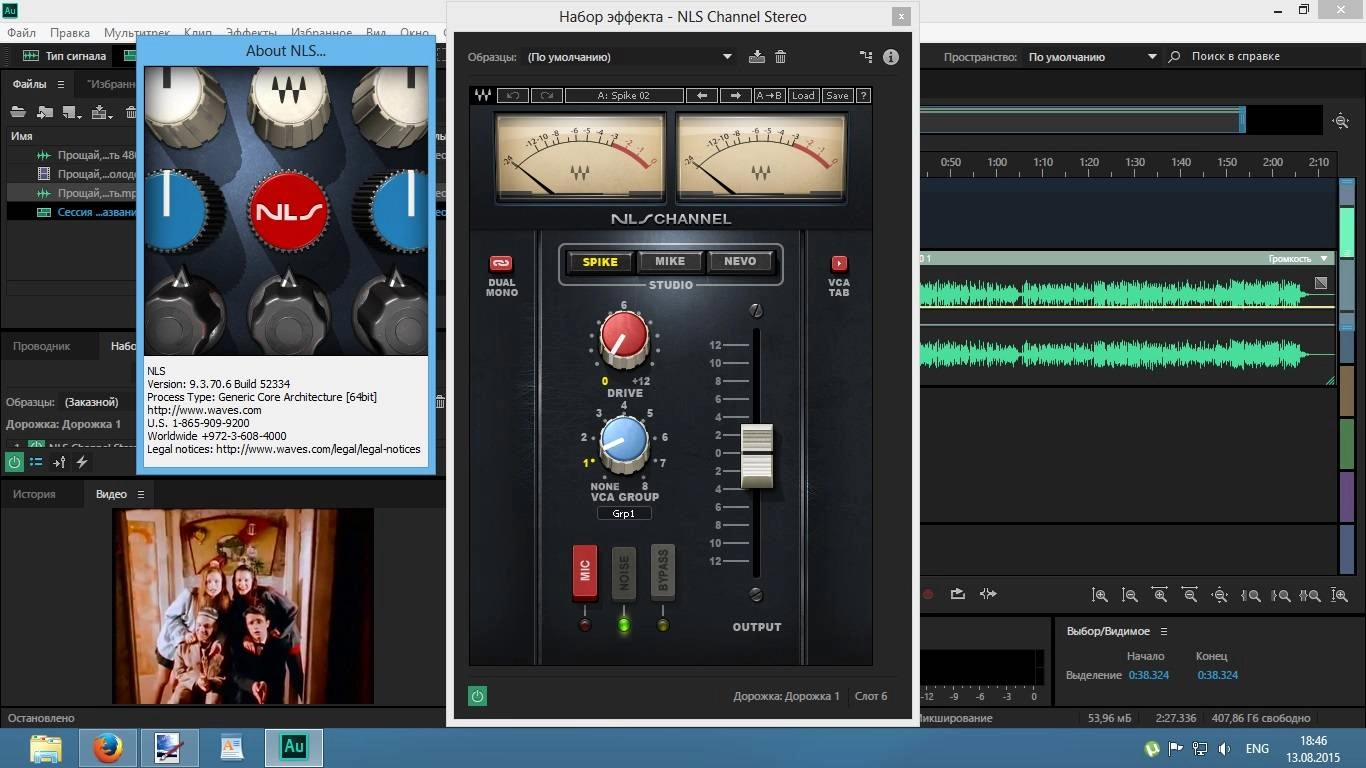Screen dimensions: 1366x768
Task: Switch to the История tab
Action: 34,494
